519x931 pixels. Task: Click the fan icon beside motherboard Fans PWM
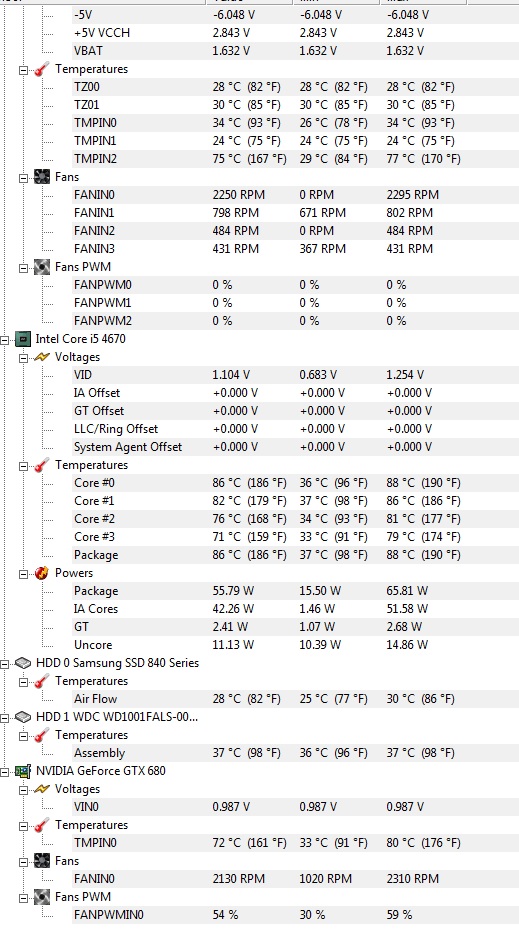(42, 267)
